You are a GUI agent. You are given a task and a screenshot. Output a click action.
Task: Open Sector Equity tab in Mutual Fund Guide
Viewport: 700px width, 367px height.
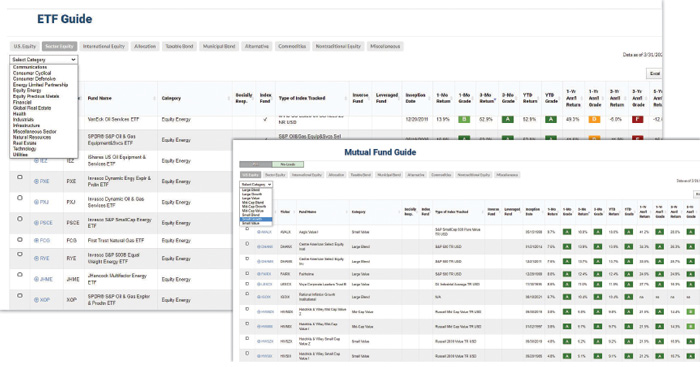275,175
